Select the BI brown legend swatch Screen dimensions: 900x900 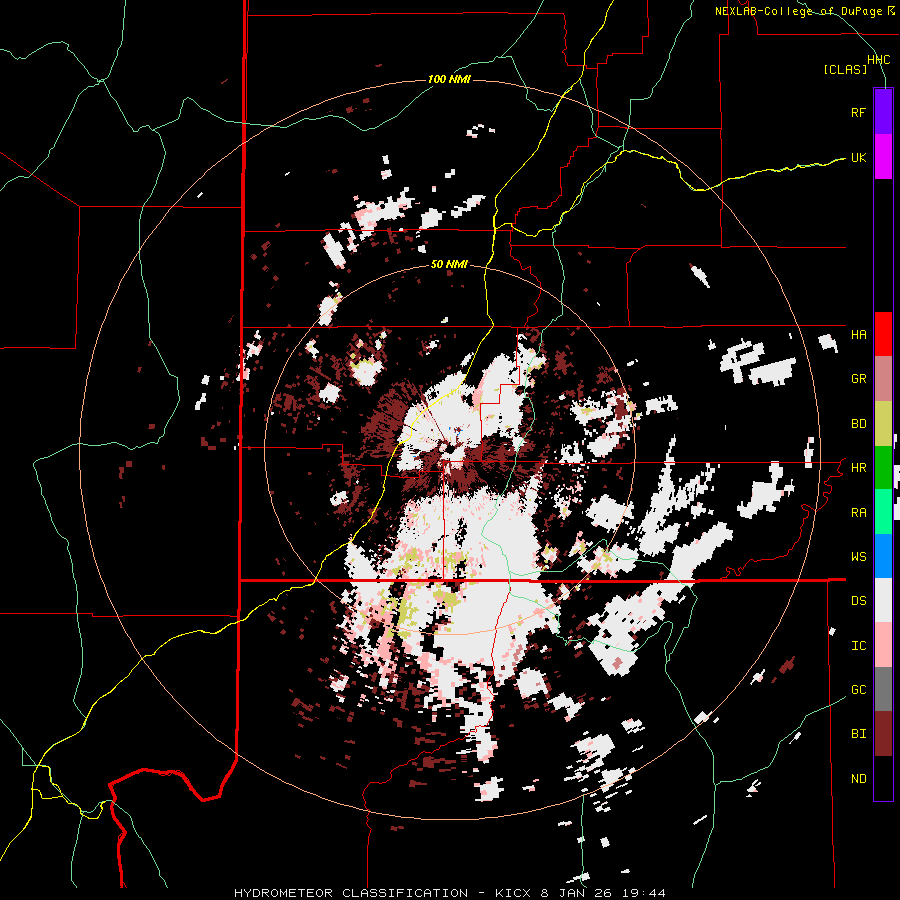click(883, 734)
